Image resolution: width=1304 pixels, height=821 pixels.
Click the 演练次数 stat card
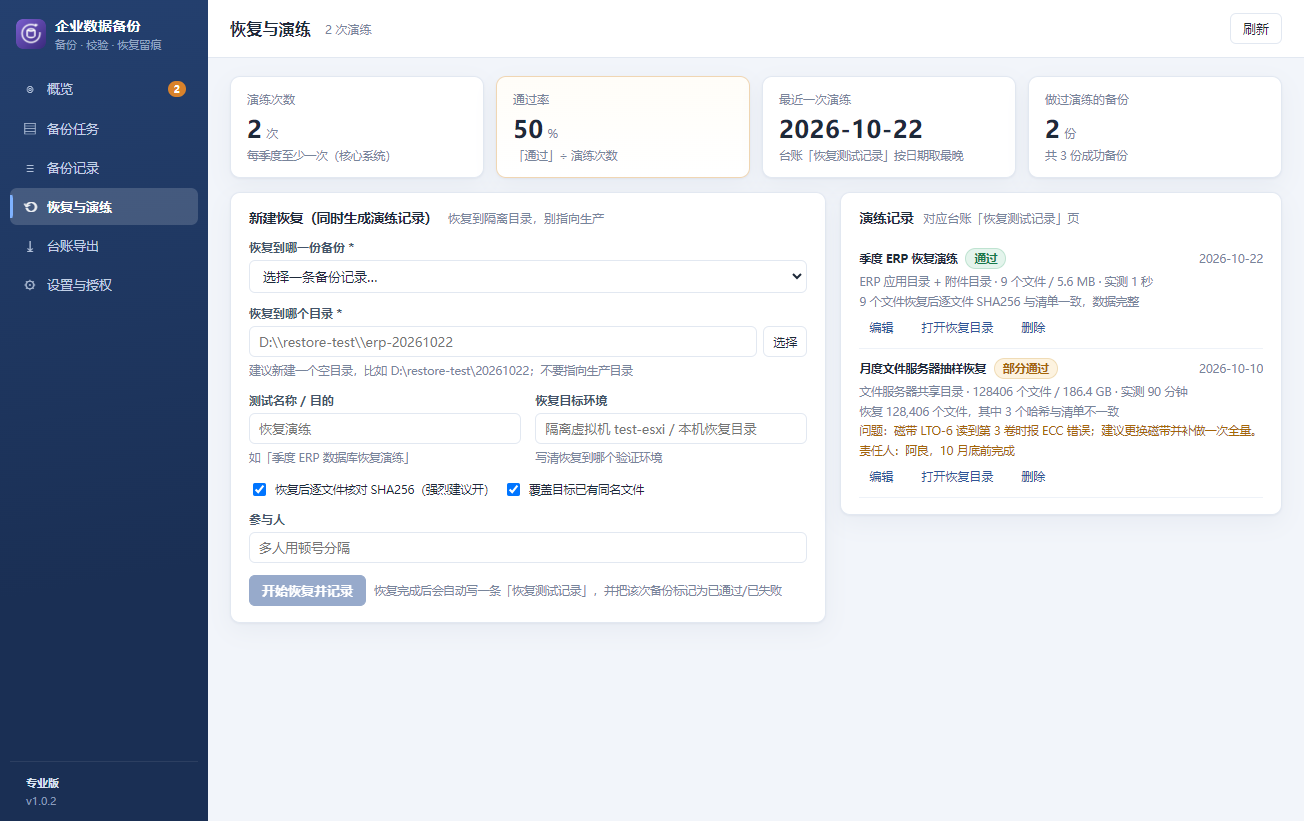point(357,127)
